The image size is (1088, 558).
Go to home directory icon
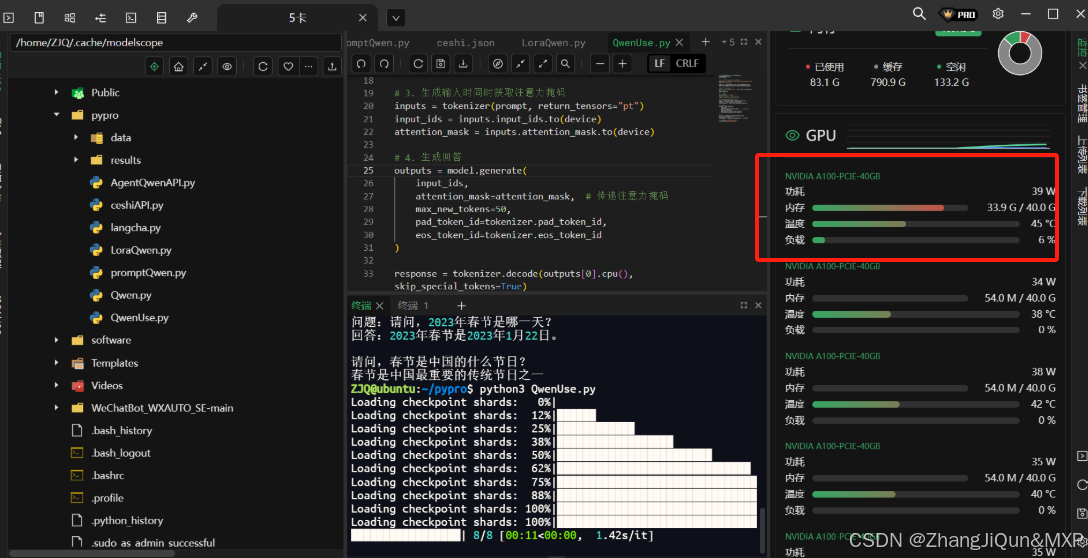point(178,67)
